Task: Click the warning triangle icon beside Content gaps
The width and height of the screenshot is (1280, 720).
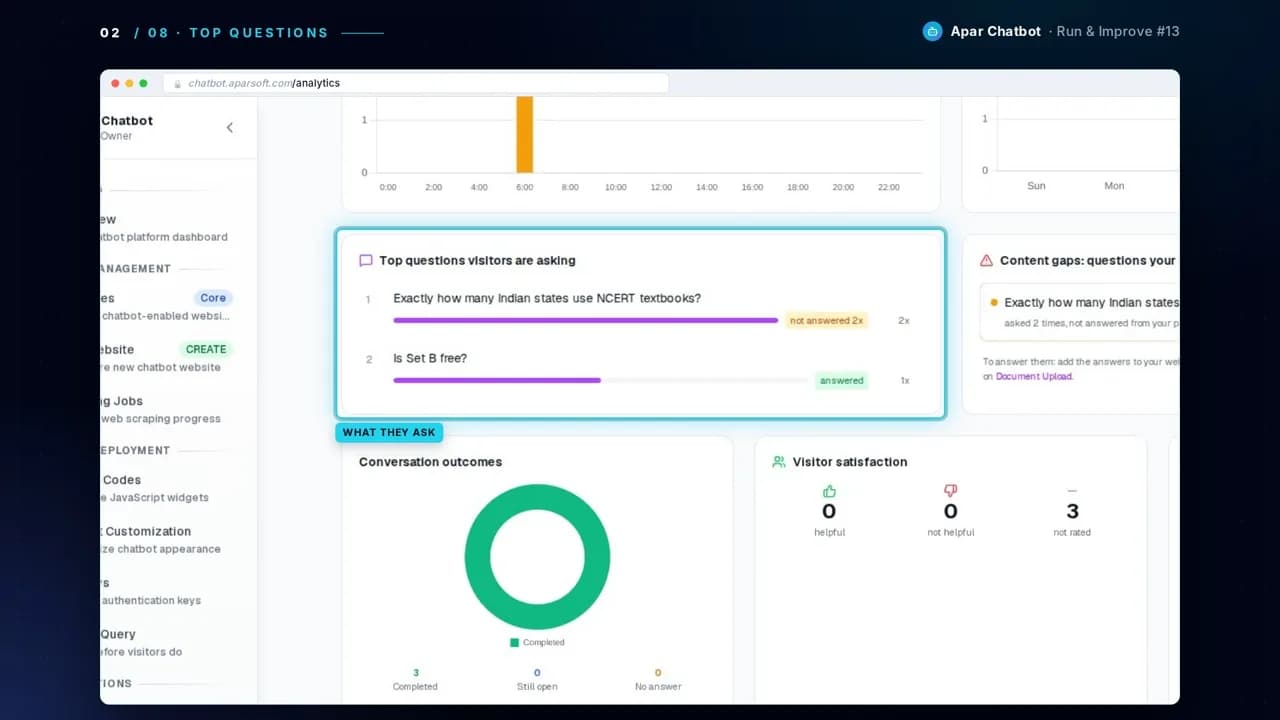Action: point(987,260)
